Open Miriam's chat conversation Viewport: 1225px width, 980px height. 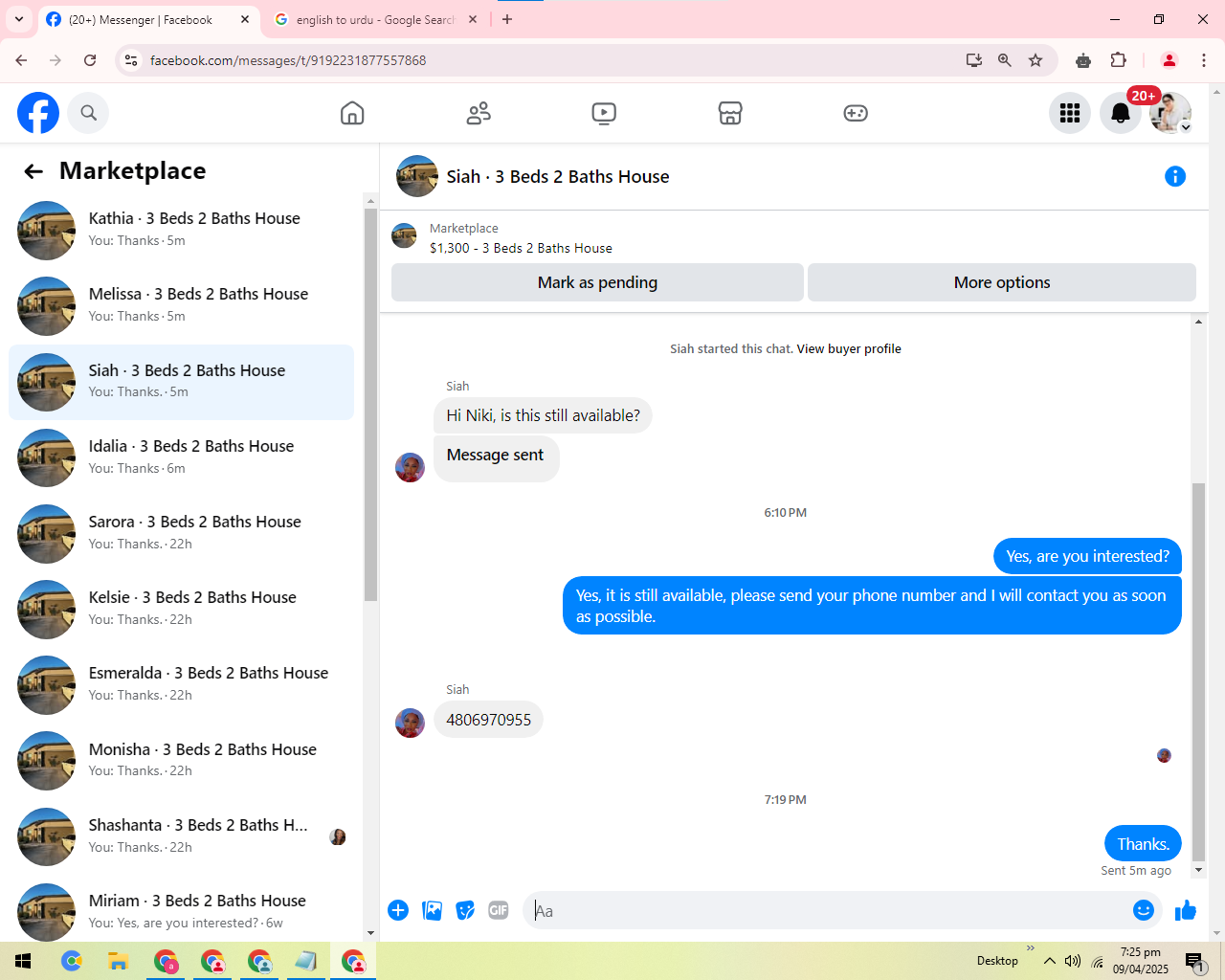pos(182,912)
